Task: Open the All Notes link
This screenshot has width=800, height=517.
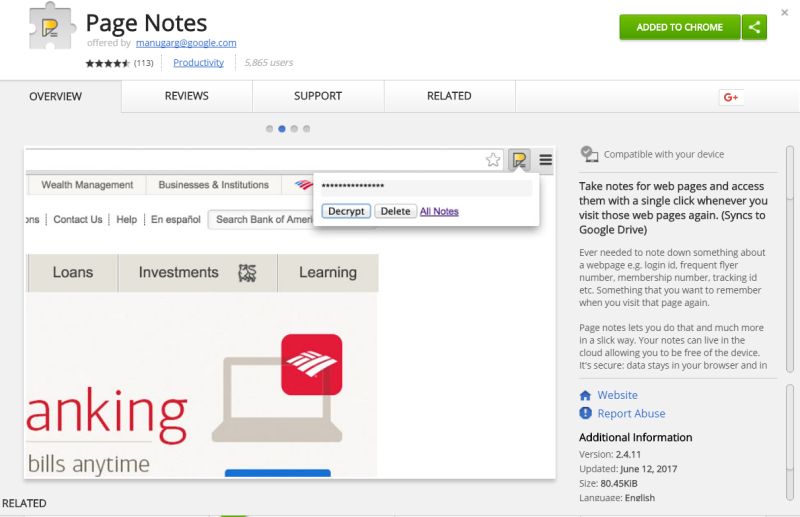Action: click(x=439, y=211)
